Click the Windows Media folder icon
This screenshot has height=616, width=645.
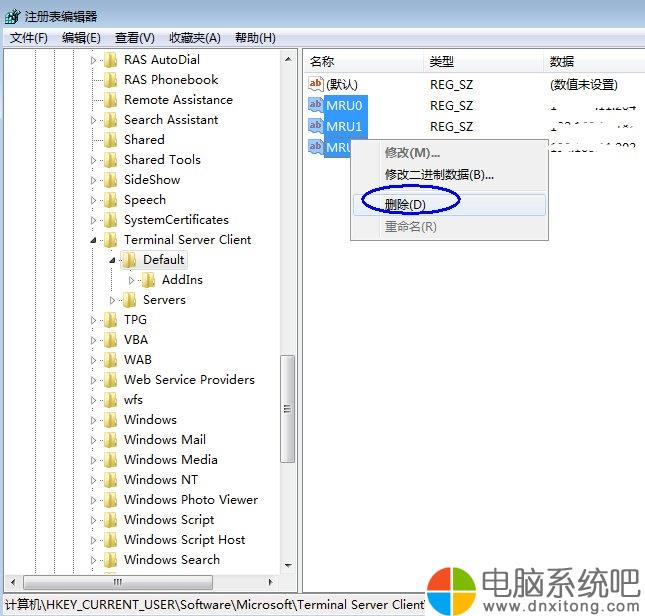[x=110, y=460]
